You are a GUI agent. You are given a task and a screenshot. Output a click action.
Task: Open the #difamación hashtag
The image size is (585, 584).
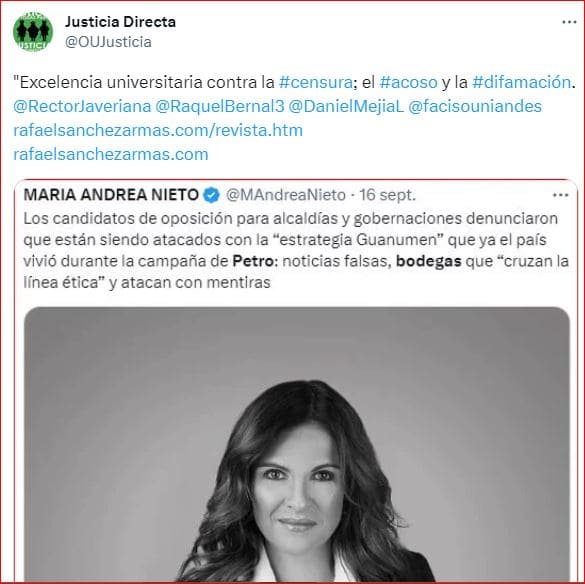[521, 82]
